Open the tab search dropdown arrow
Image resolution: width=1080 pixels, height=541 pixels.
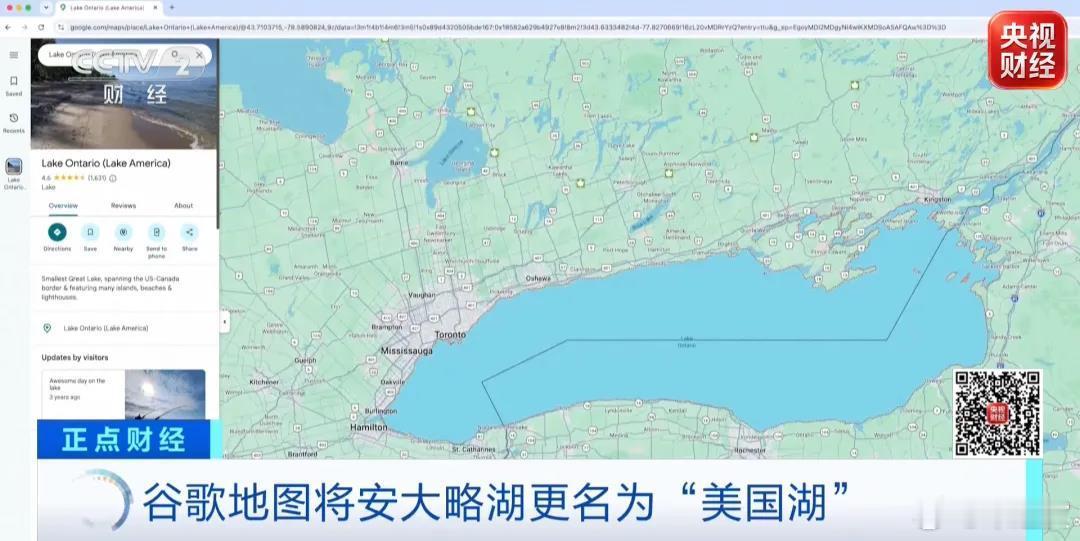coord(45,8)
